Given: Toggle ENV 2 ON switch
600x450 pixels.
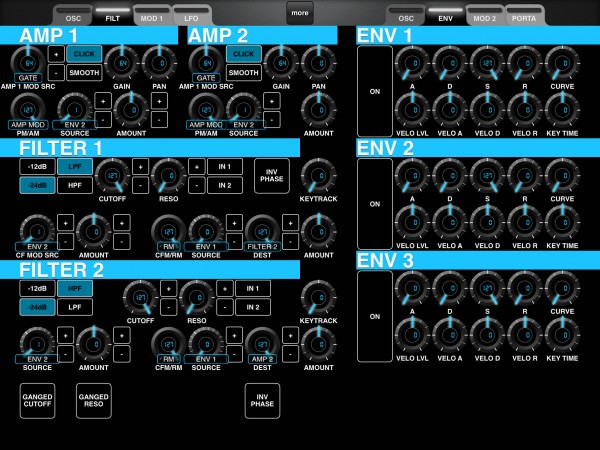Looking at the screenshot, I should pyautogui.click(x=375, y=204).
